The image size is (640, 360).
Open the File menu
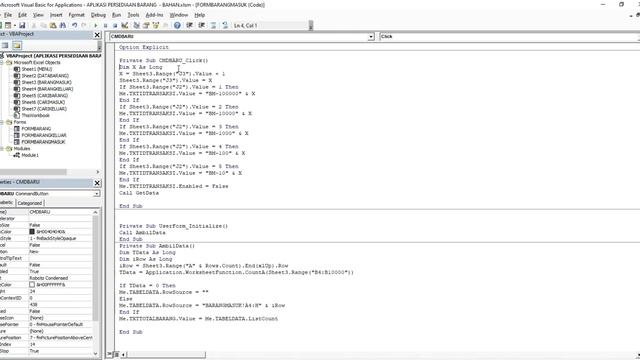click(x=8, y=15)
